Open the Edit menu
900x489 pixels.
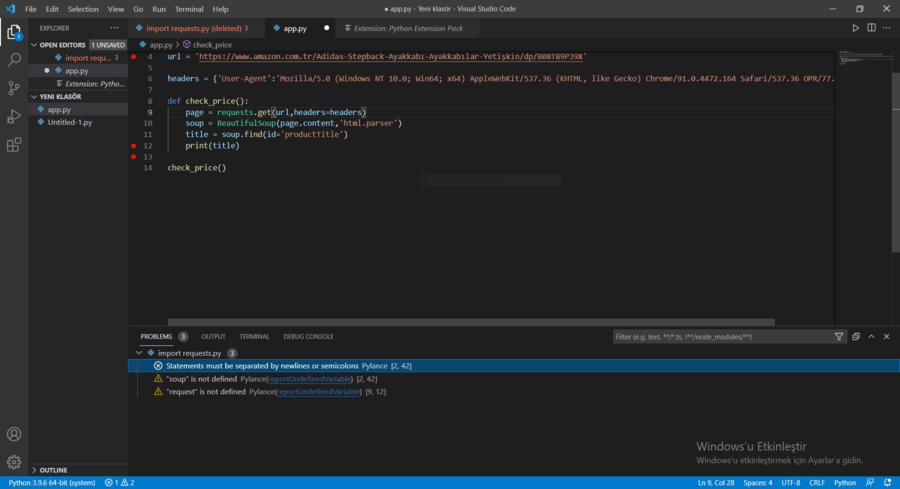pyautogui.click(x=52, y=9)
